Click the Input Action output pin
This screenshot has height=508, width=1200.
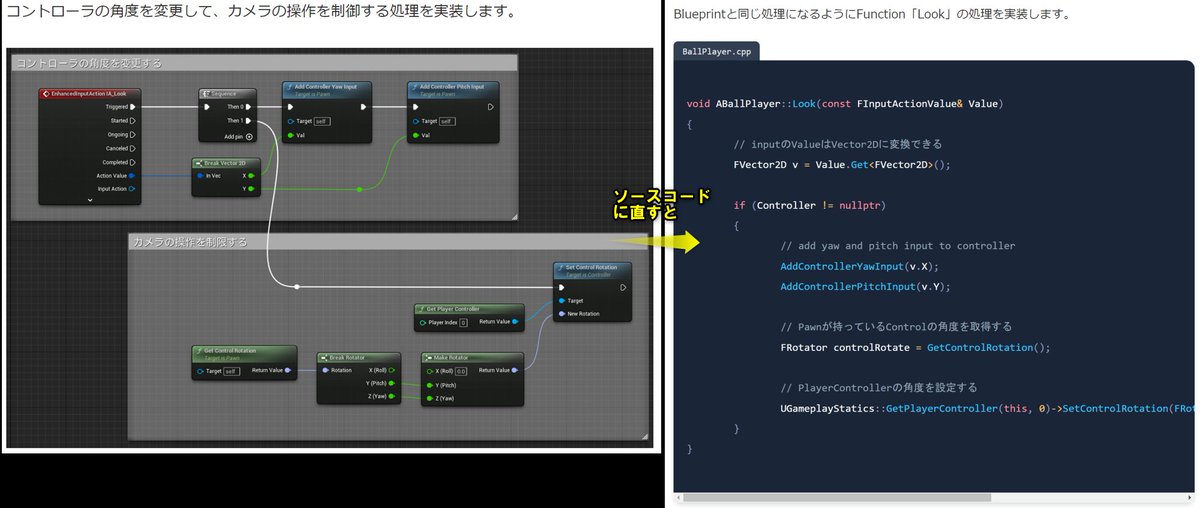point(133,188)
